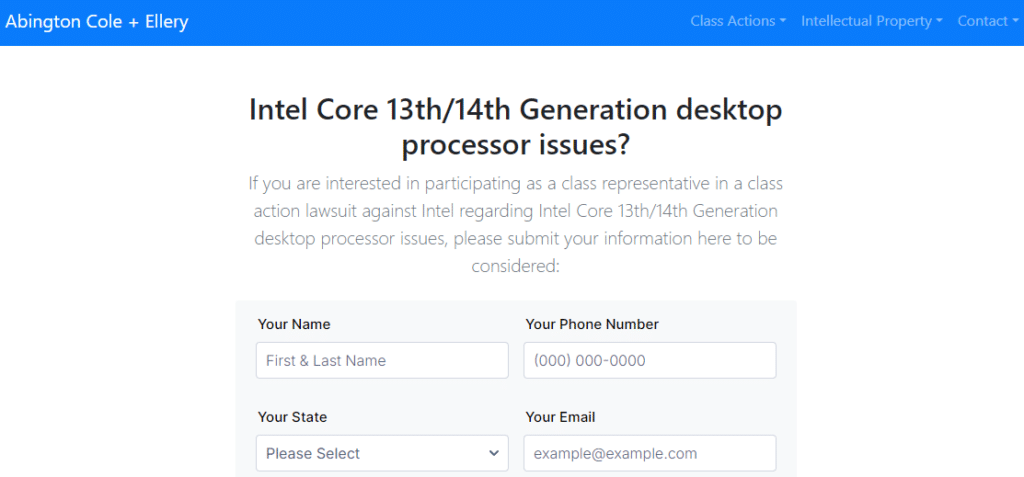Viewport: 1024px width, 477px height.
Task: Focus the example@example.com email field
Action: pos(650,453)
